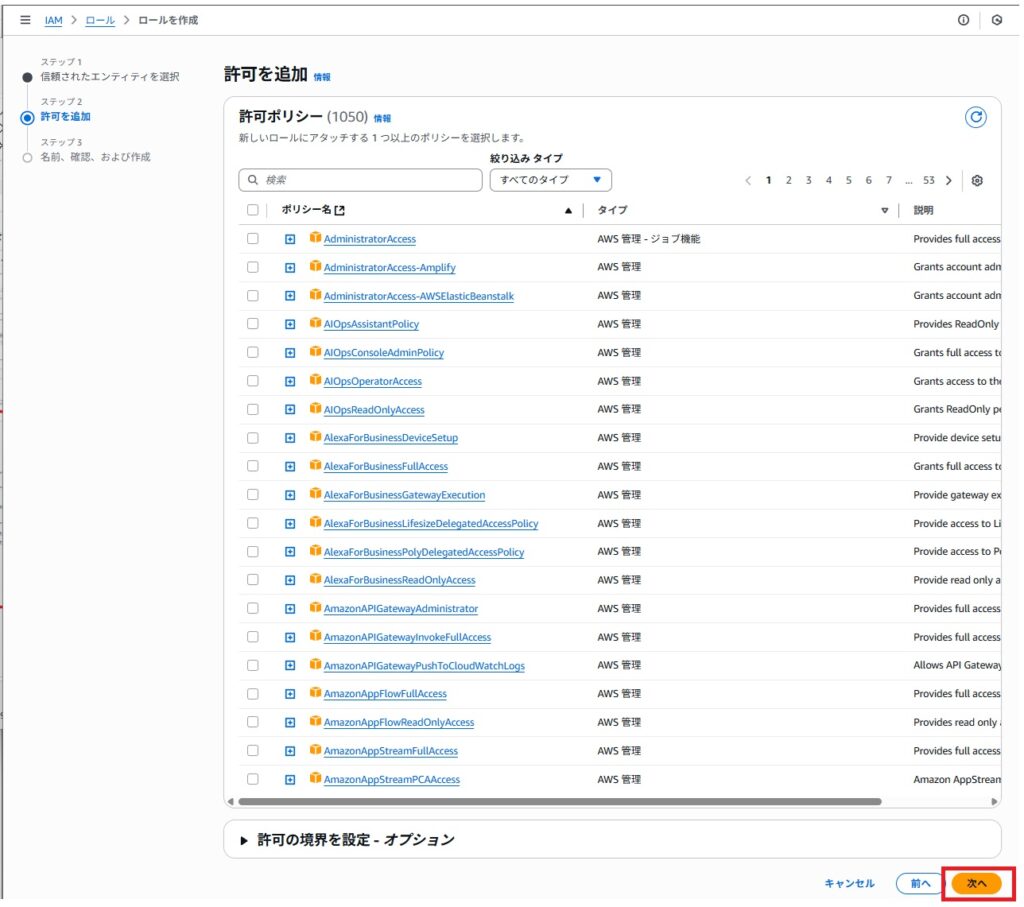Check the AlexaForBusinessGatewayExecution checkbox
Viewport: 1024px width, 907px height.
(253, 495)
